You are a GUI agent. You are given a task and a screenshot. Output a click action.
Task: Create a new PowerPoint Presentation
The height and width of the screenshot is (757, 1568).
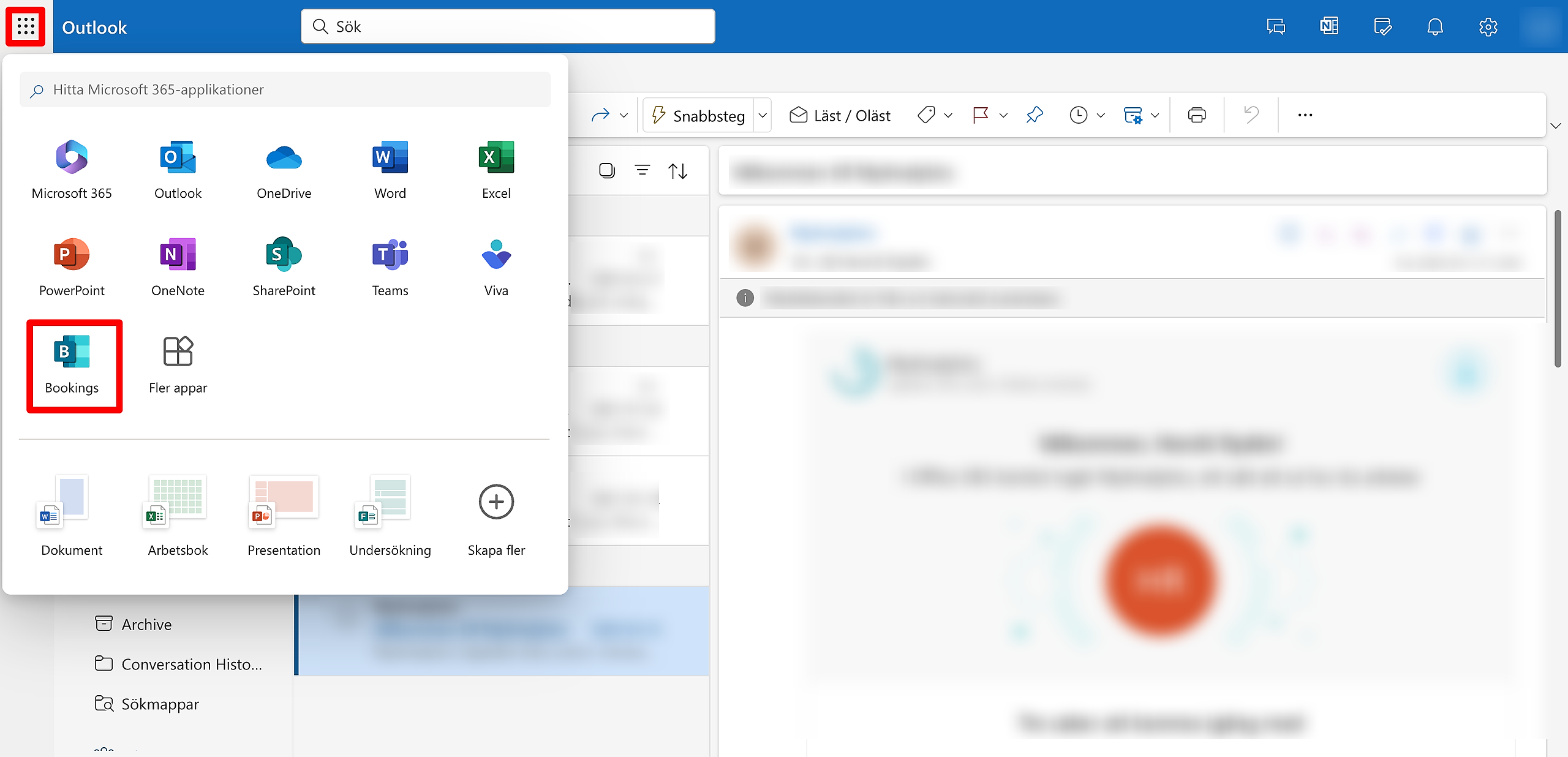point(284,516)
